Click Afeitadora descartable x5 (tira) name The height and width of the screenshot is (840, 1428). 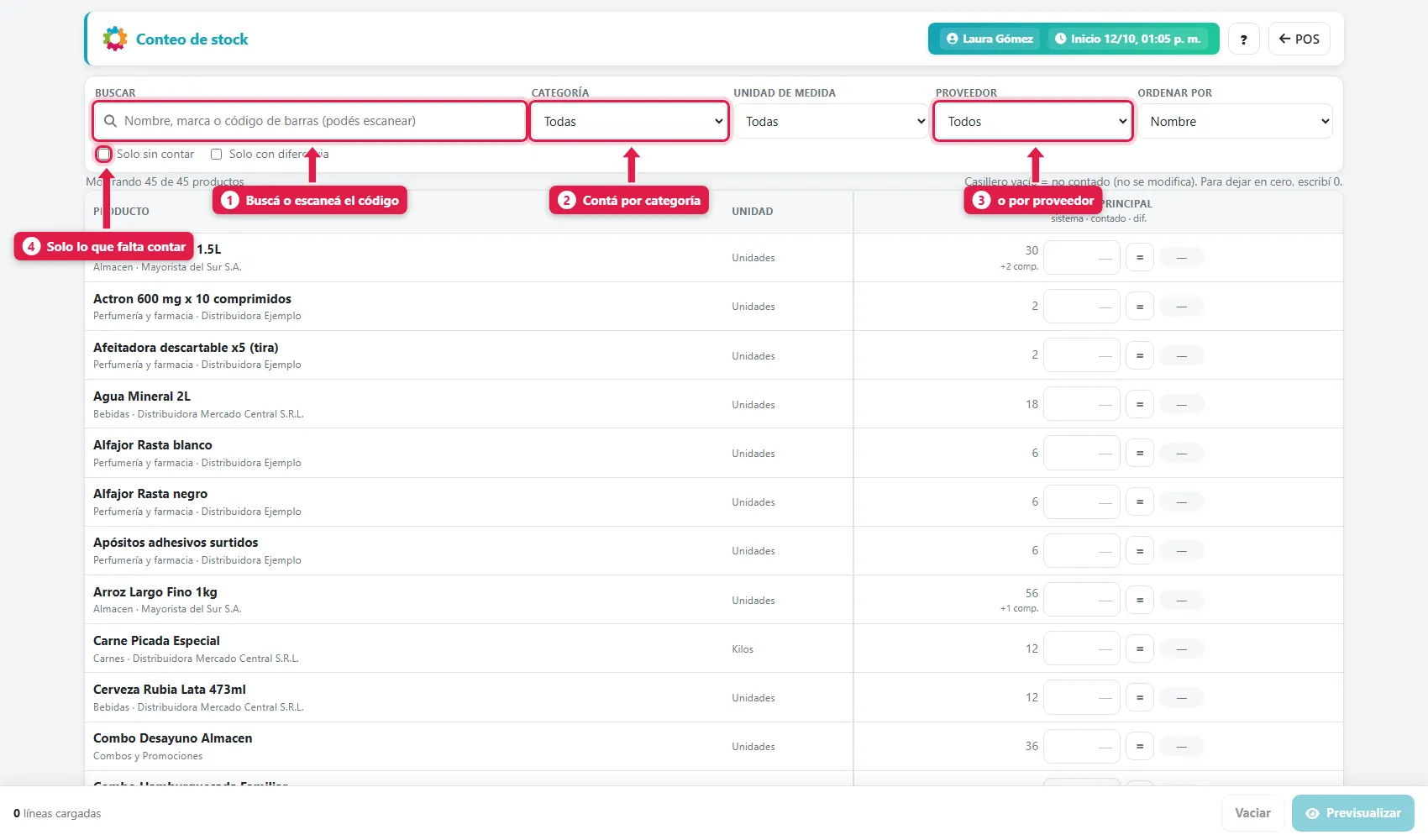pyautogui.click(x=186, y=348)
